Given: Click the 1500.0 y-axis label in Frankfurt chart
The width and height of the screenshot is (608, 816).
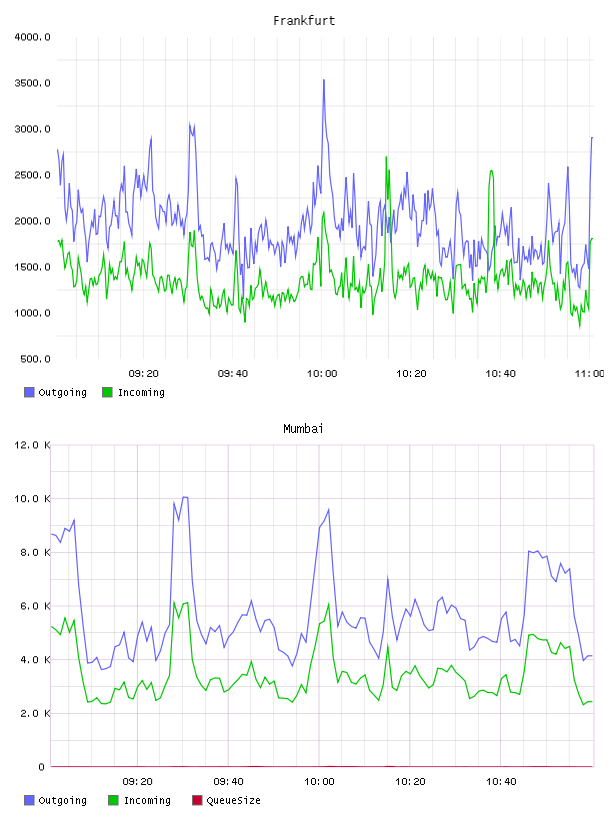Looking at the screenshot, I should pyautogui.click(x=32, y=267).
